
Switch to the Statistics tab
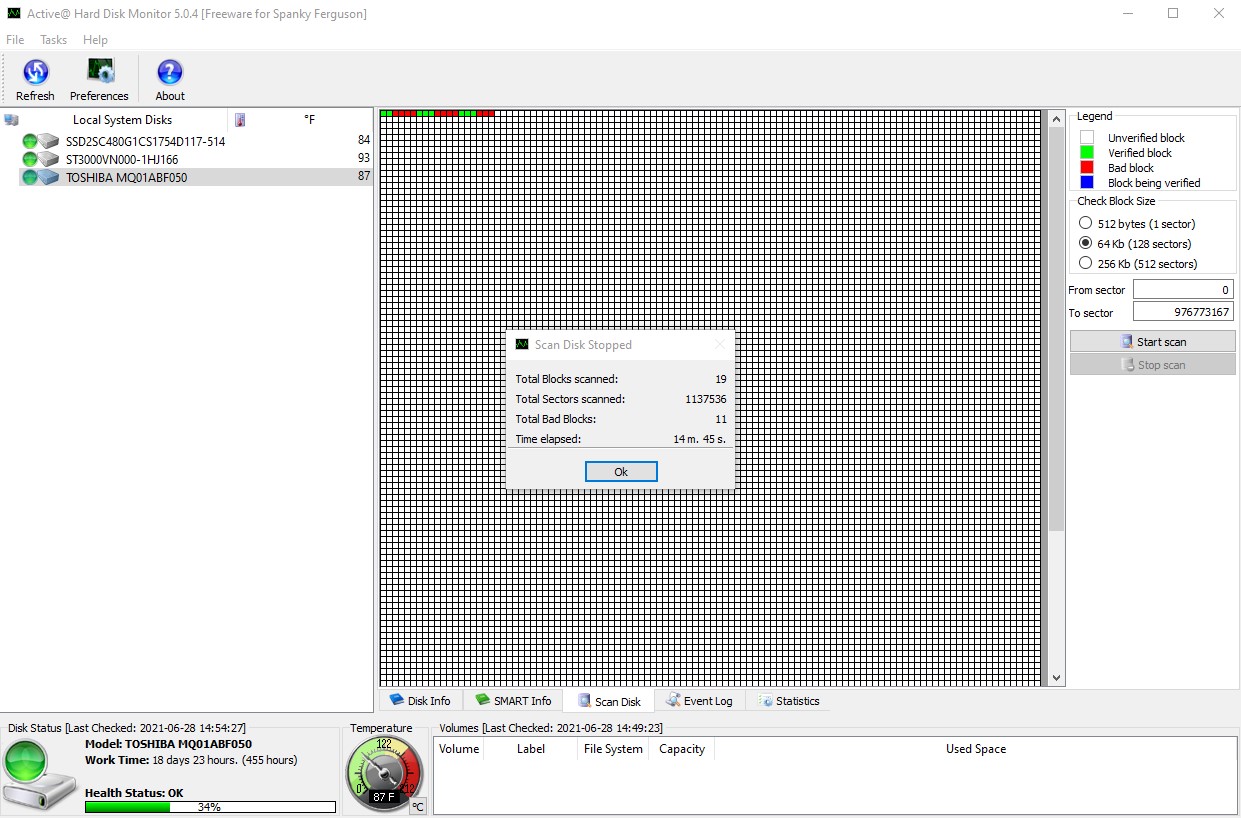tap(789, 700)
